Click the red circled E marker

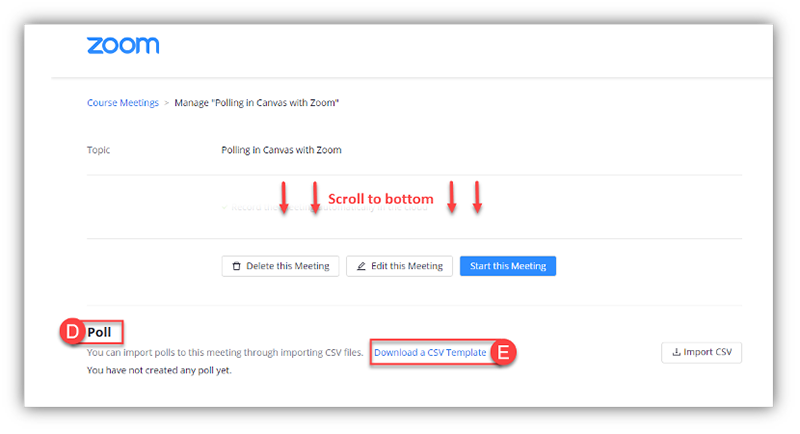[504, 353]
